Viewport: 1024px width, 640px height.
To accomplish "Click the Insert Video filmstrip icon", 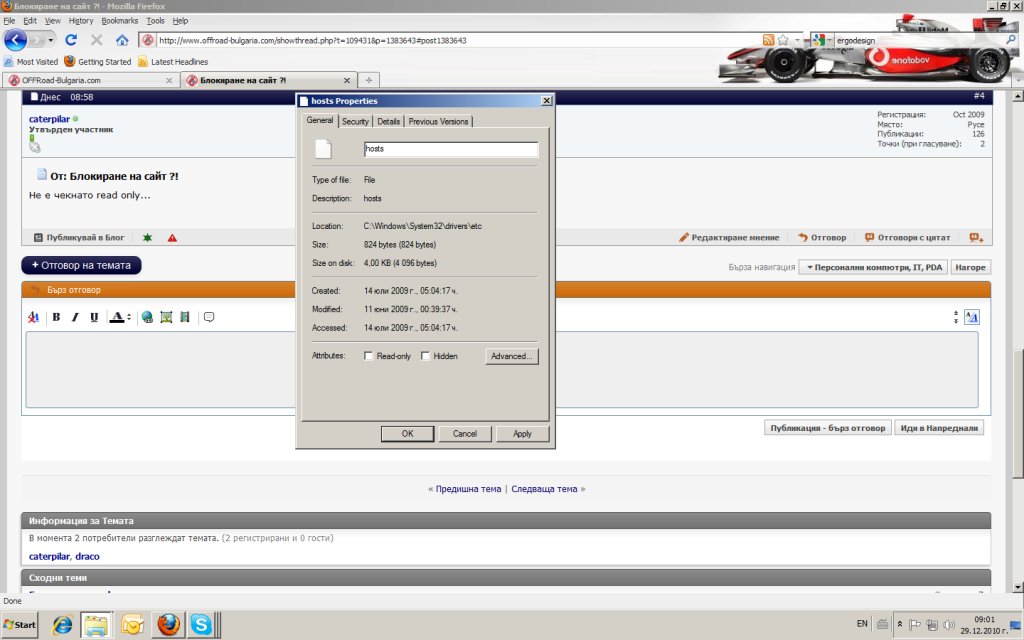I will (x=184, y=317).
